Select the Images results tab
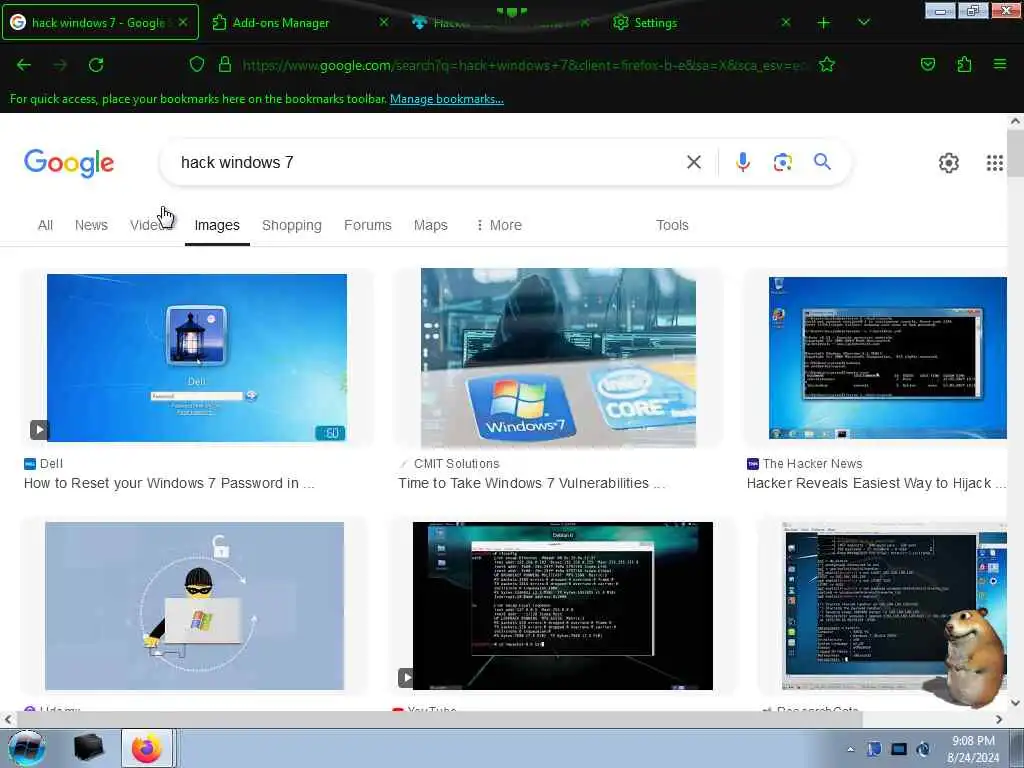 tap(217, 225)
